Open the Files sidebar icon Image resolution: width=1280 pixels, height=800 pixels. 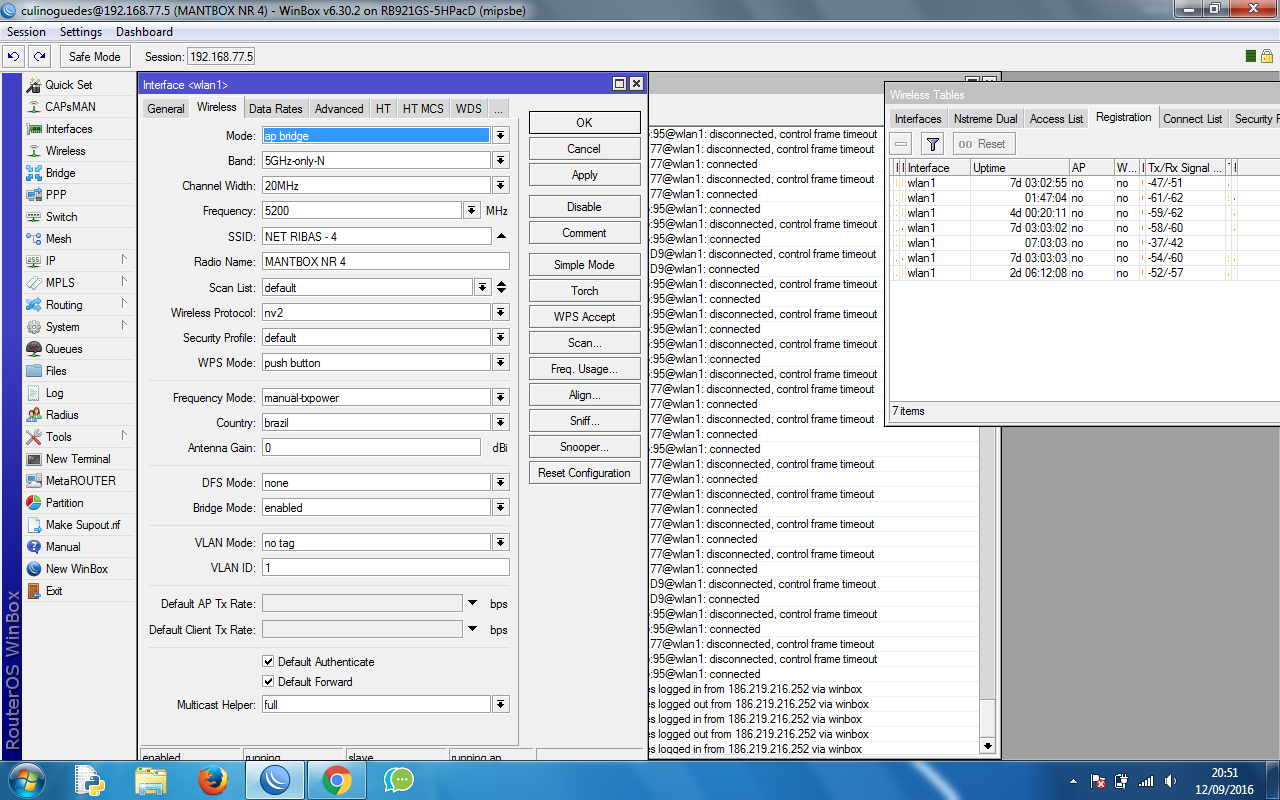click(34, 371)
